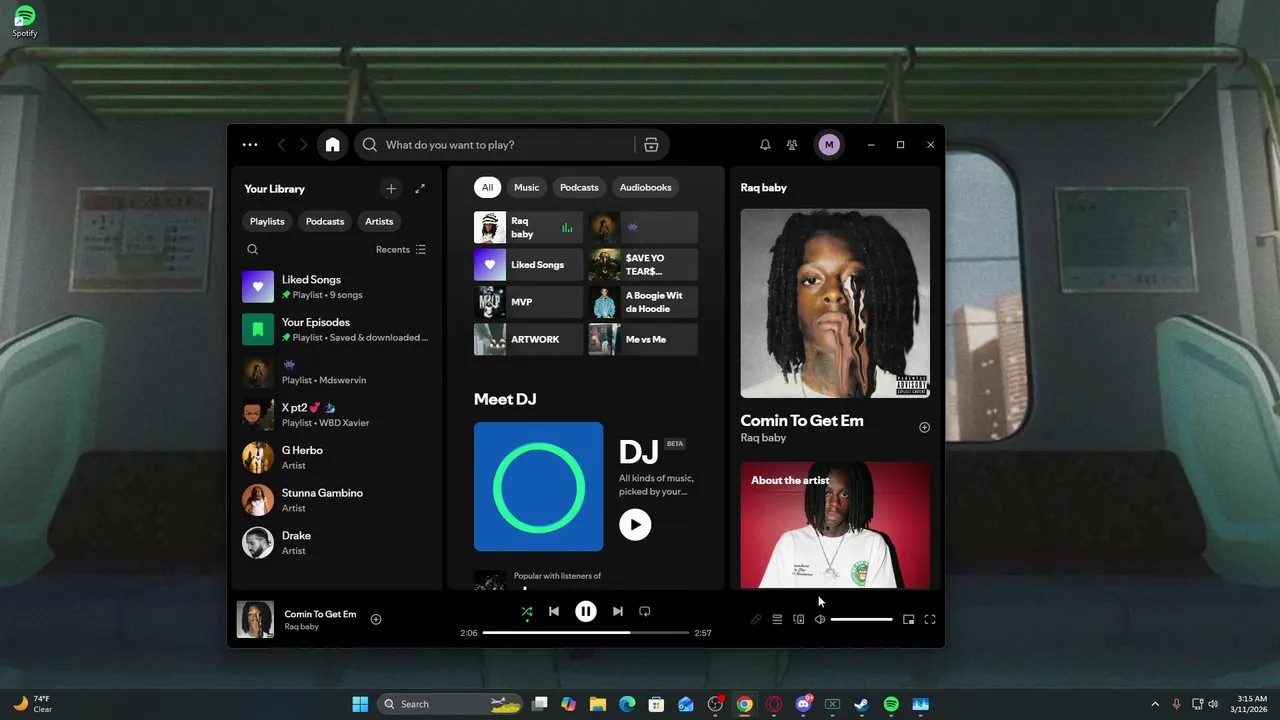This screenshot has height=720, width=1280.
Task: Search within Your Library magnifier icon
Action: tap(252, 249)
